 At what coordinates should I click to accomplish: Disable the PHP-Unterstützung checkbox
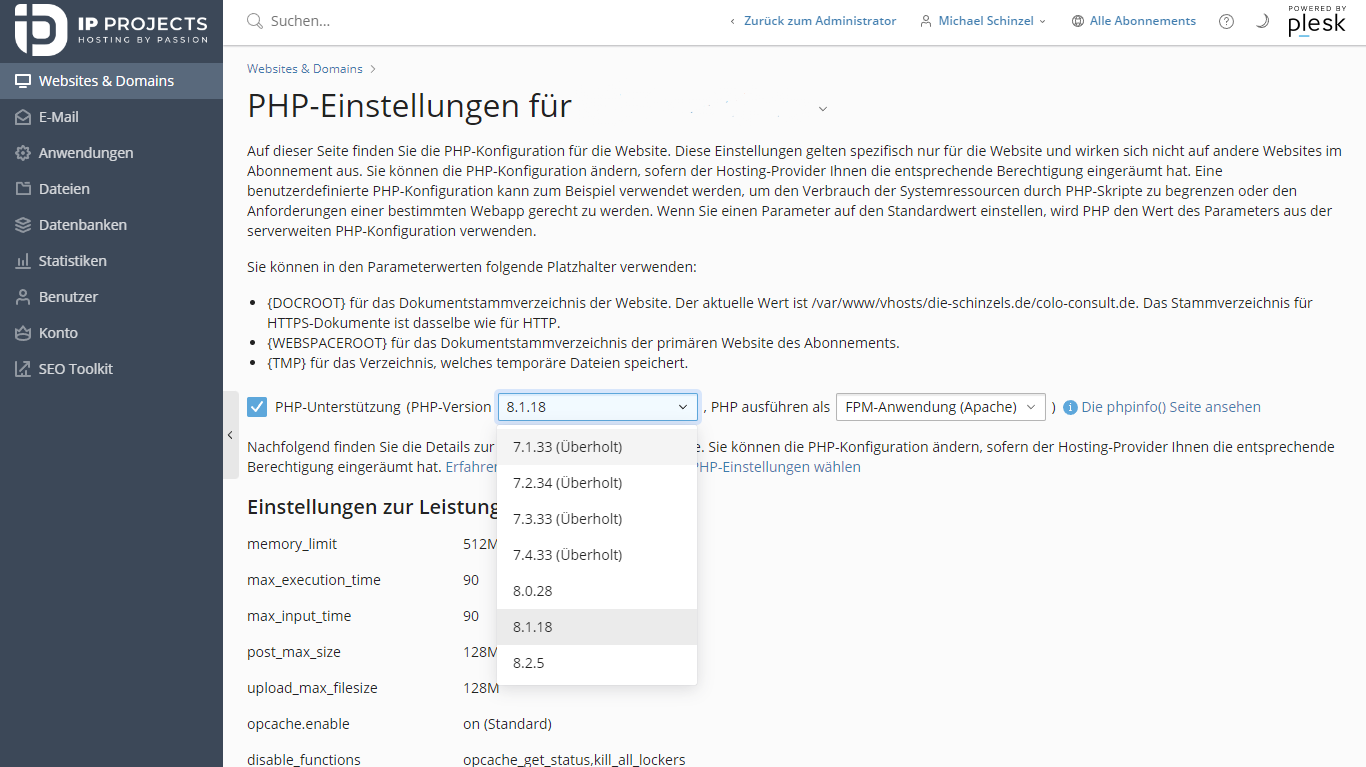257,406
